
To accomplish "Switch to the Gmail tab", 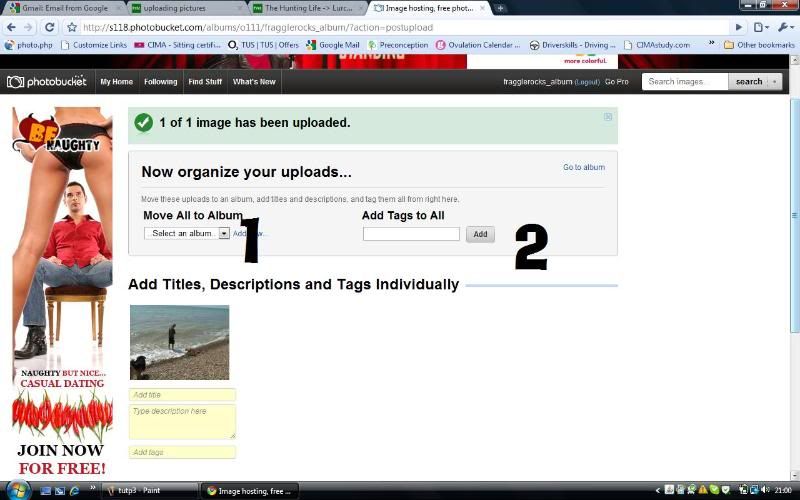I will tap(62, 8).
